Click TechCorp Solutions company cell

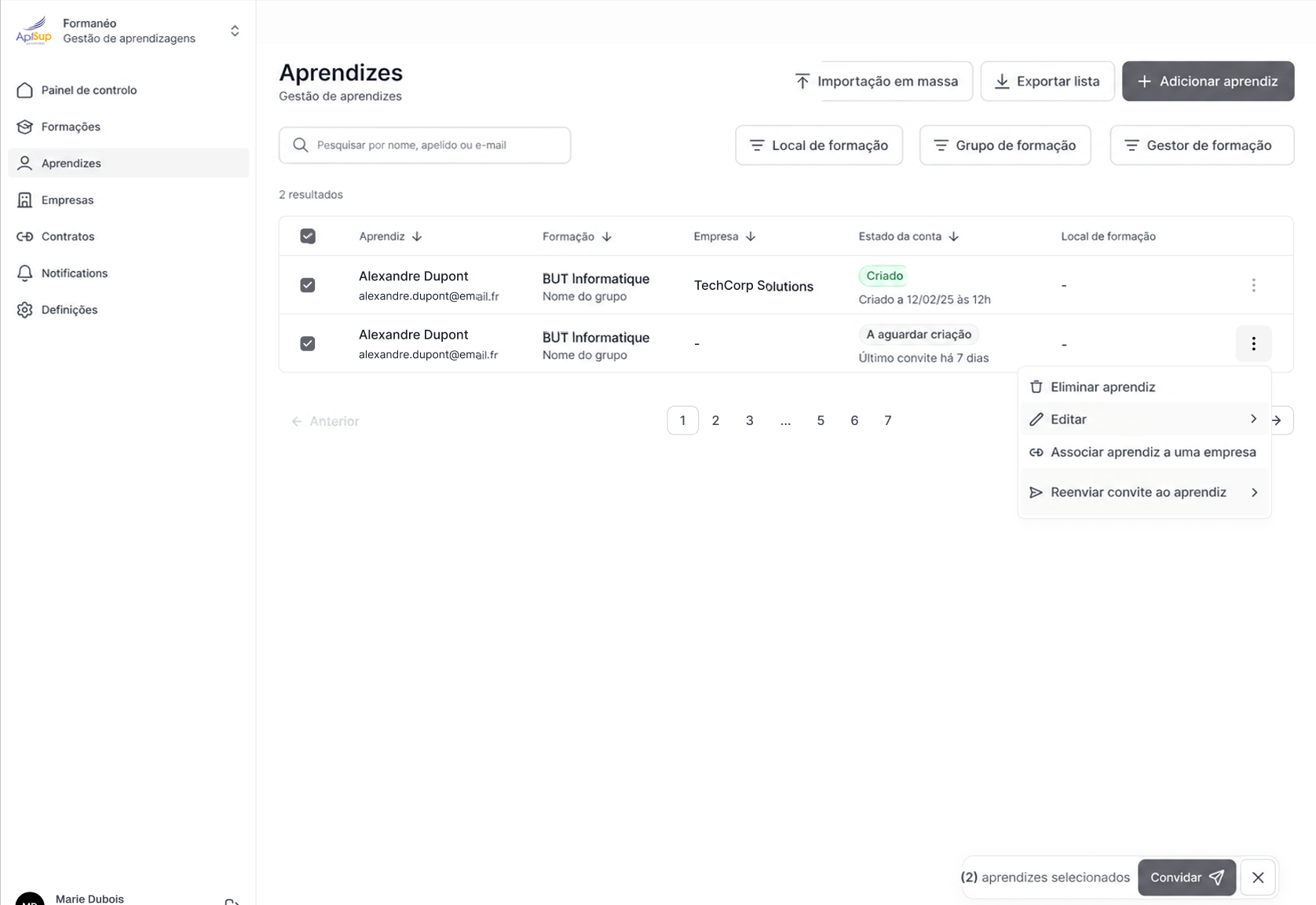(753, 286)
